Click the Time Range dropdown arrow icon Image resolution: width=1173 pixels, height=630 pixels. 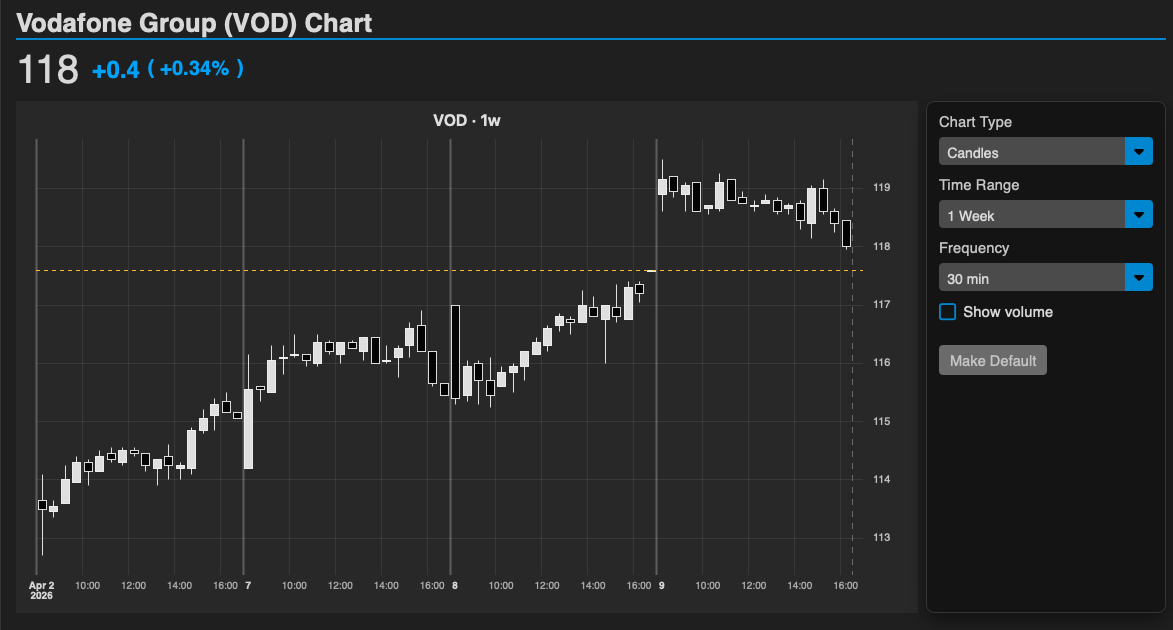point(1139,214)
